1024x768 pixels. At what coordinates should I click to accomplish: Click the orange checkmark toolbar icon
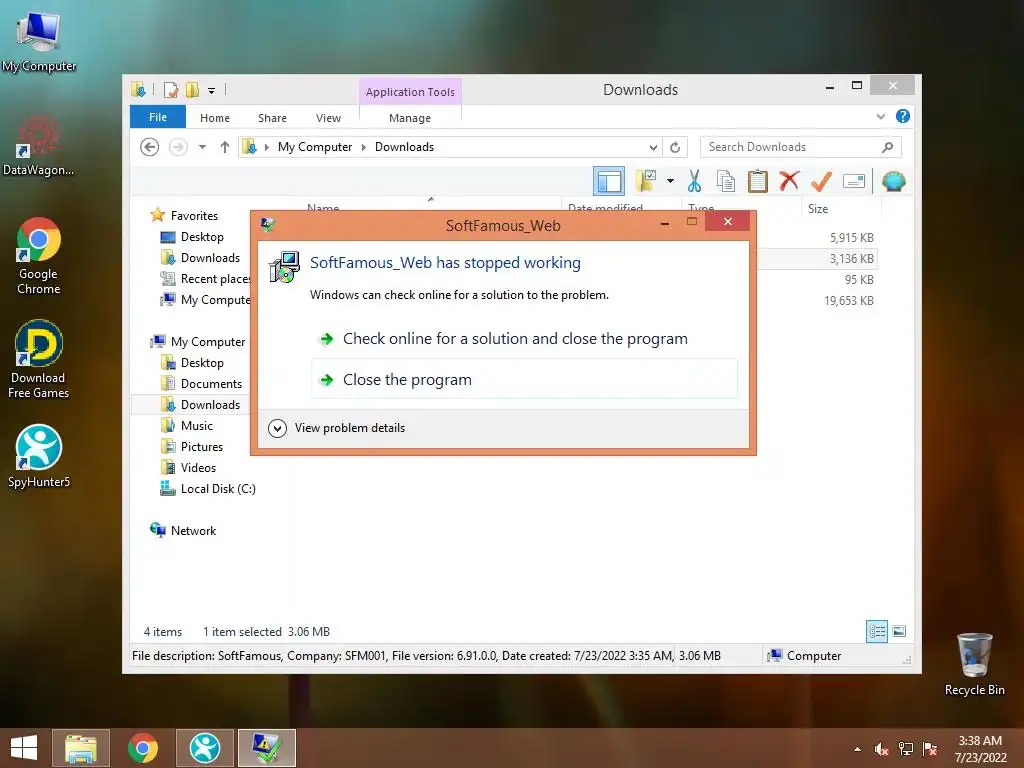(821, 181)
